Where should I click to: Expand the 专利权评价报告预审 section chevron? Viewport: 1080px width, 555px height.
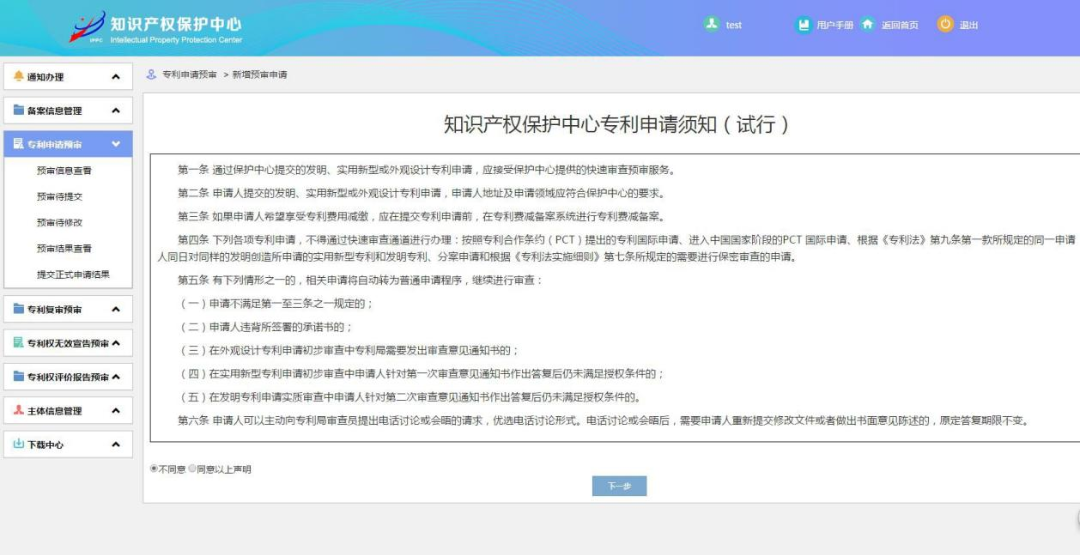pyautogui.click(x=116, y=377)
